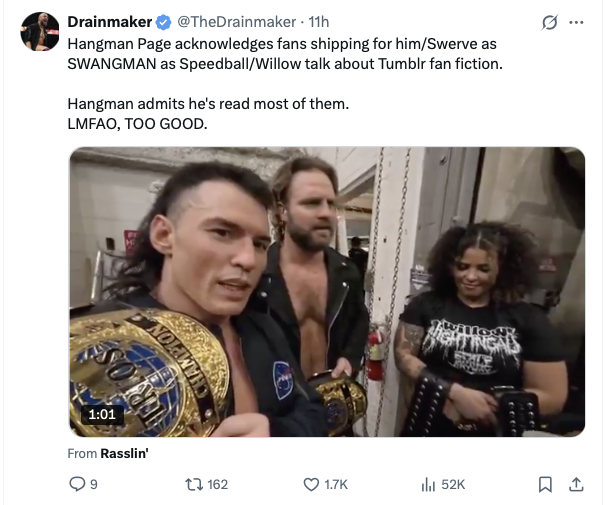Visit the @TheDrainmaker handle link
The width and height of the screenshot is (614, 505).
237,22
